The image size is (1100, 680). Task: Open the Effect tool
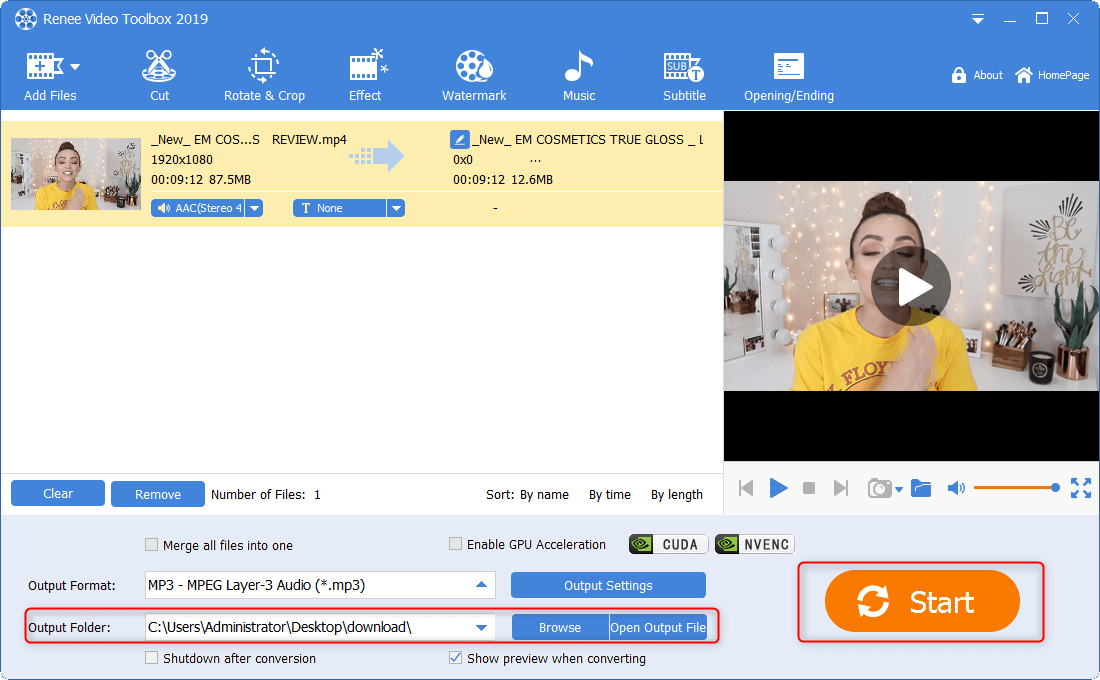pyautogui.click(x=365, y=76)
